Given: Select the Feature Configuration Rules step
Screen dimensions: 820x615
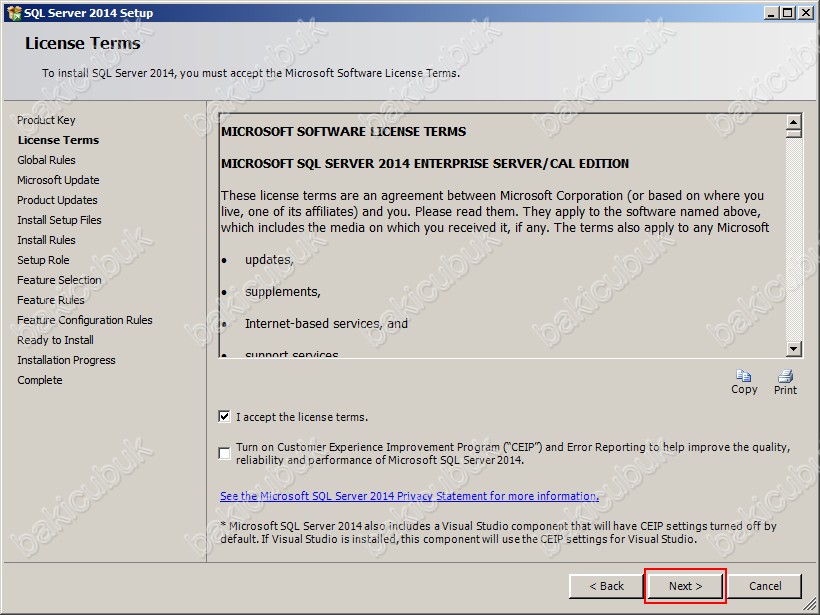Looking at the screenshot, I should (x=85, y=320).
